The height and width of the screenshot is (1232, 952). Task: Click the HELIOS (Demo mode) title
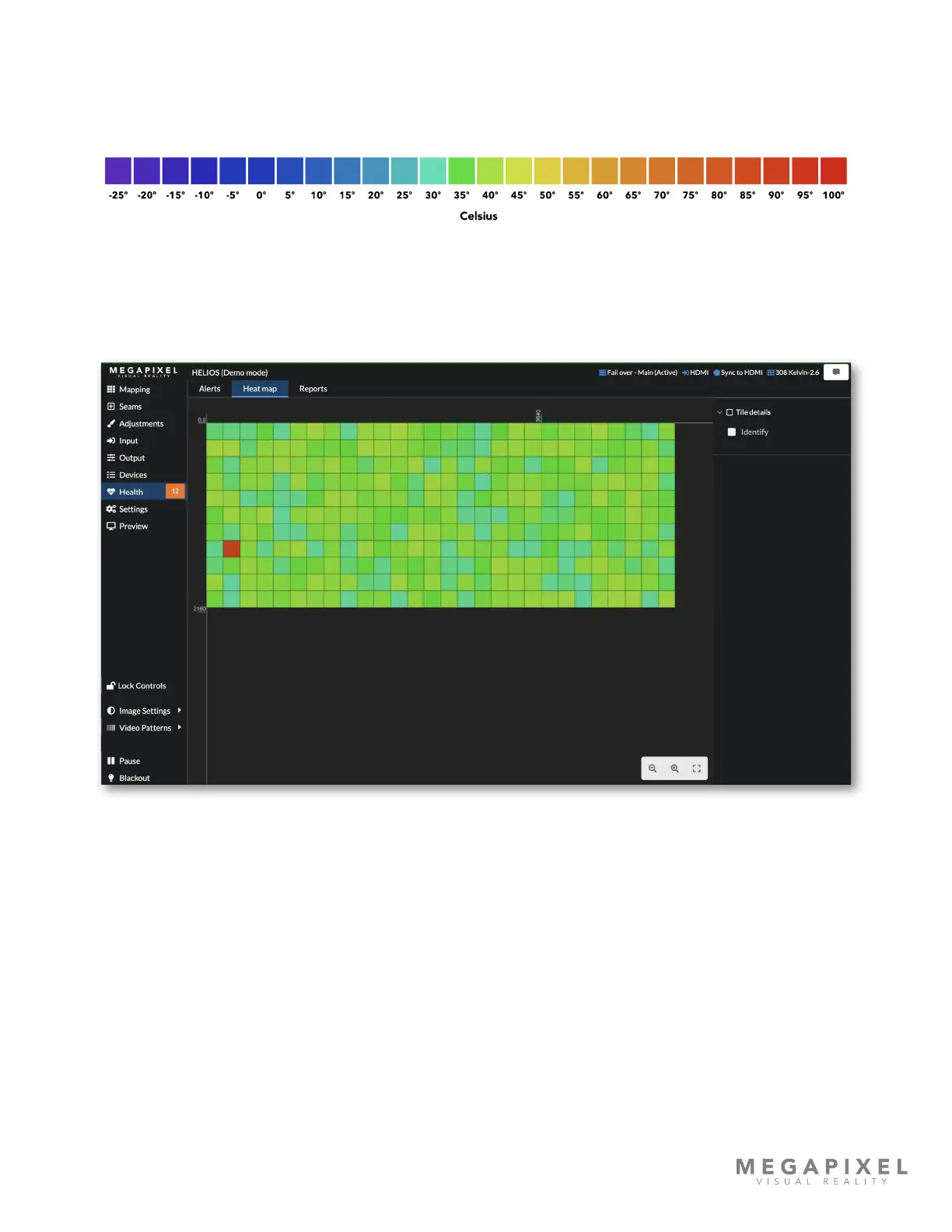click(230, 373)
